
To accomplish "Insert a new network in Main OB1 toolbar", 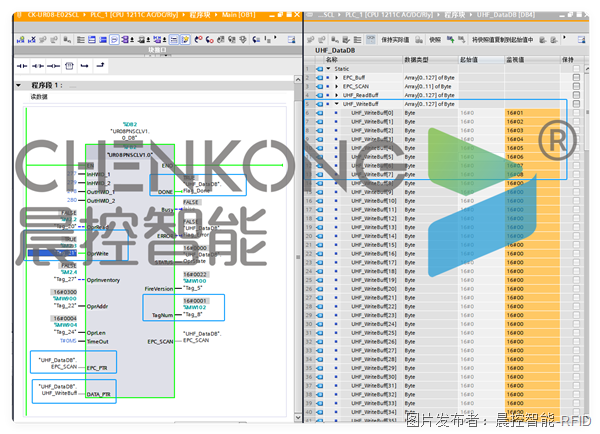I will pyautogui.click(x=21, y=39).
